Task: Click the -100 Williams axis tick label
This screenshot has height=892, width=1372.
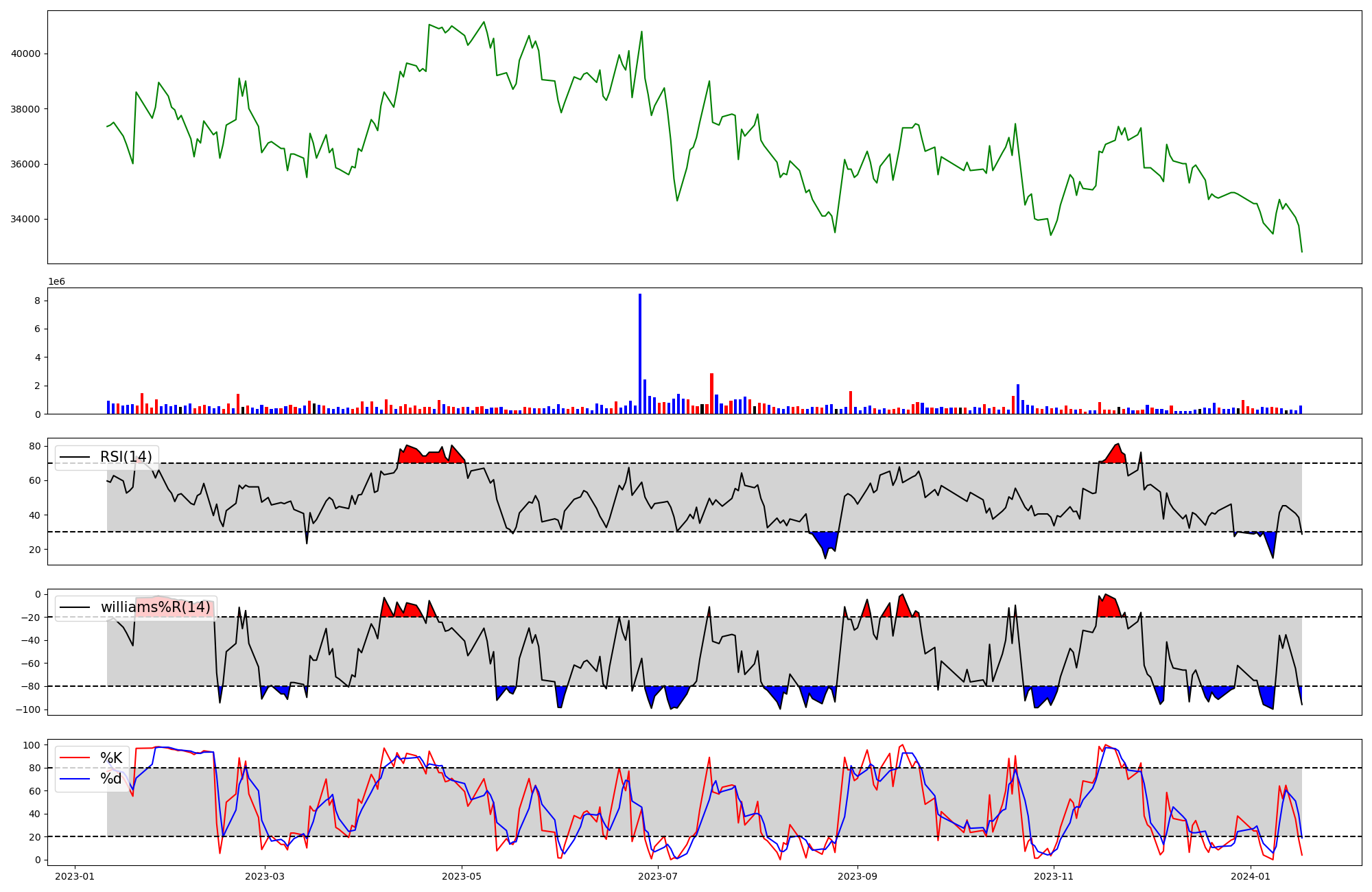Action: click(x=27, y=709)
